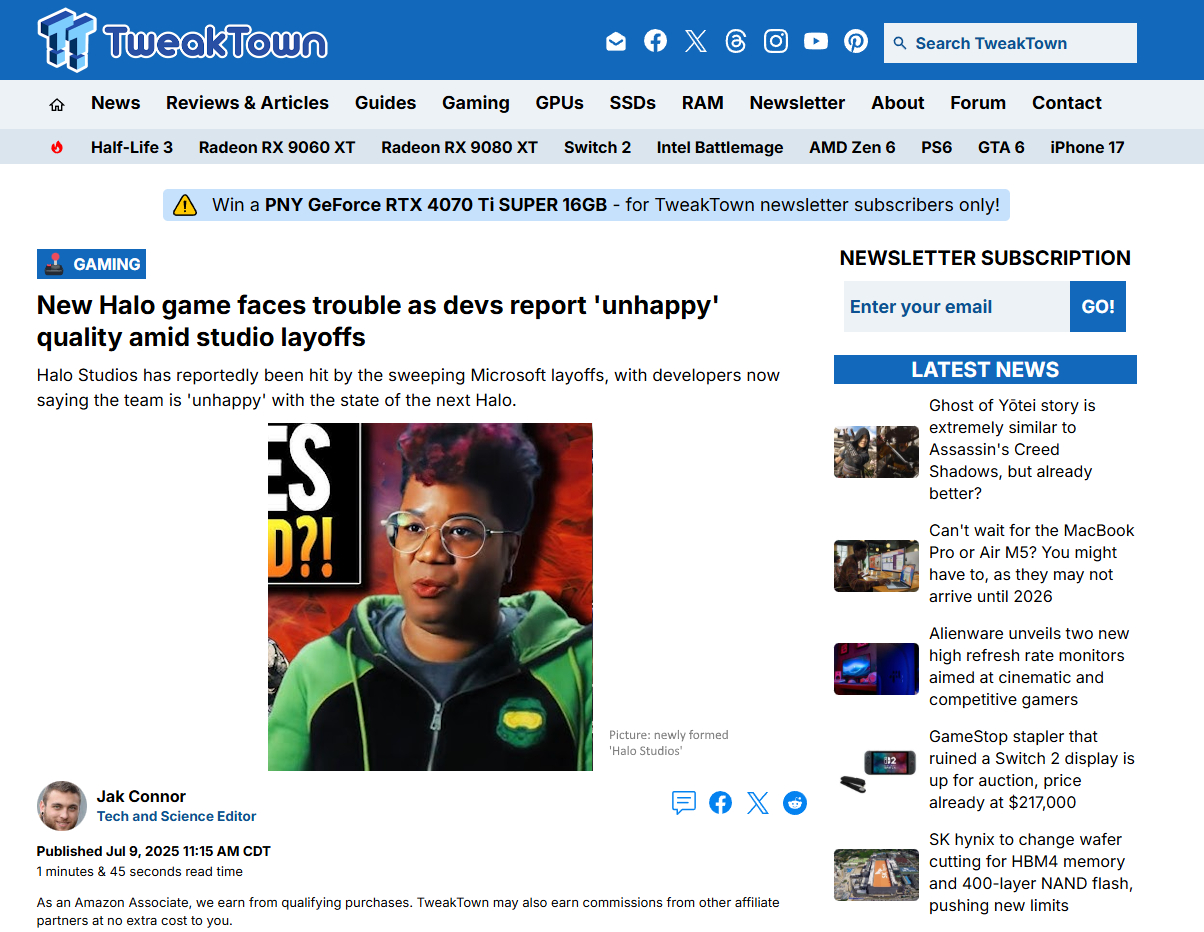Open the GameStop stapler auction headline
The height and width of the screenshot is (932, 1204).
pos(1032,769)
